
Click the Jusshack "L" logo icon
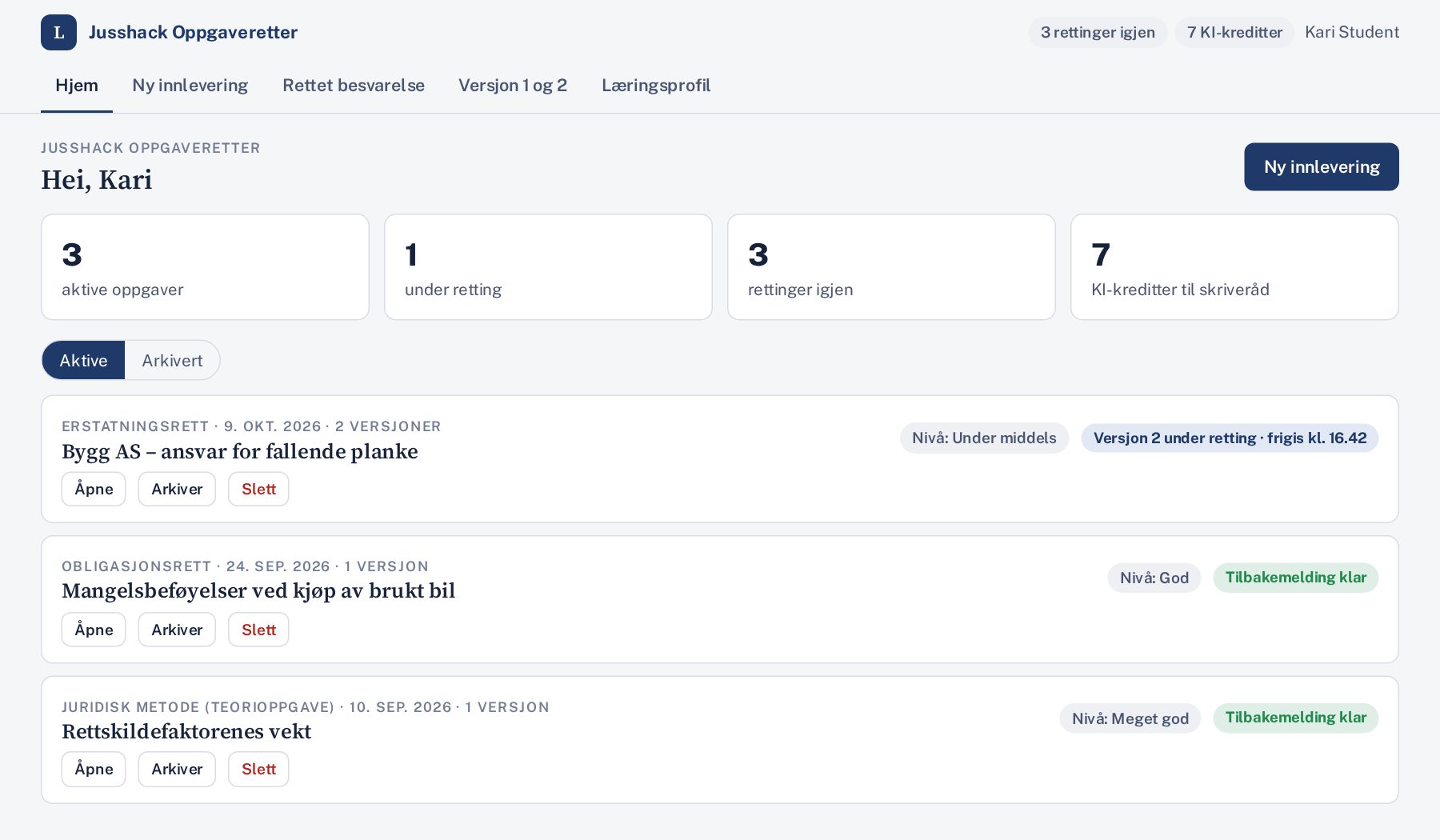point(58,32)
